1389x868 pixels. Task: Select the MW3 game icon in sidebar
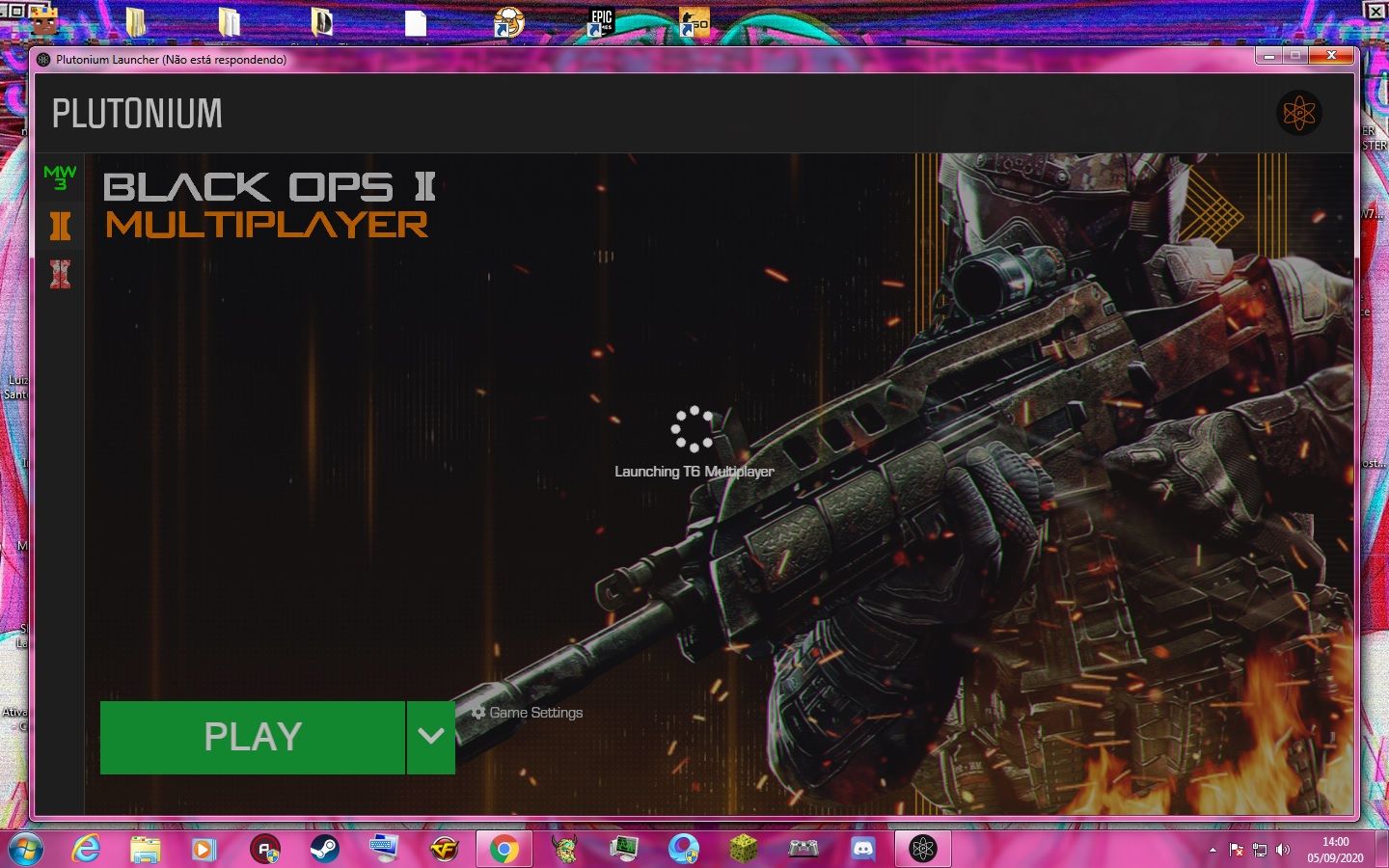click(x=60, y=177)
